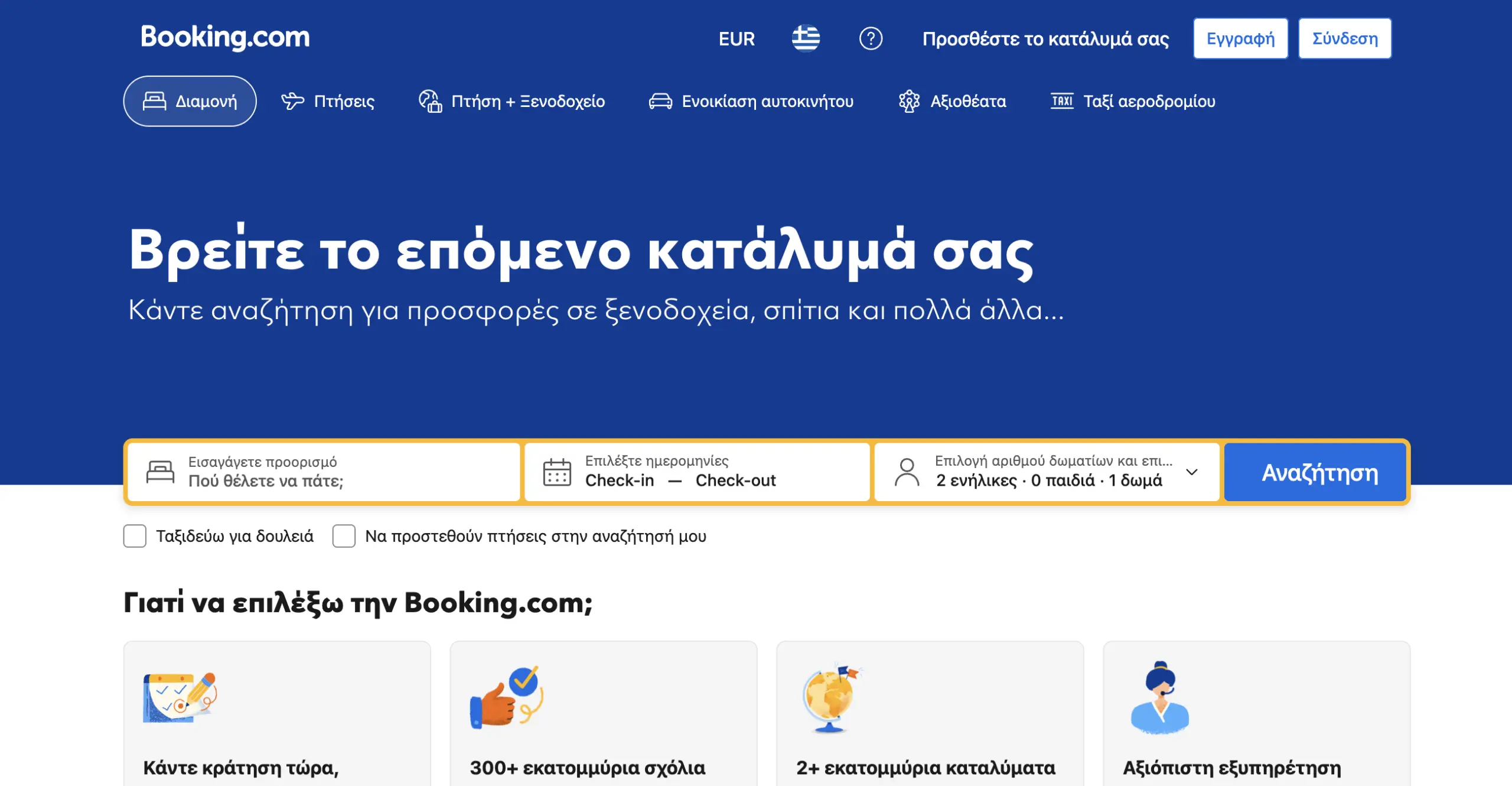
Task: Open guests dropdown 2 ενήλικες · 0 παιδιά
Action: tap(1047, 472)
